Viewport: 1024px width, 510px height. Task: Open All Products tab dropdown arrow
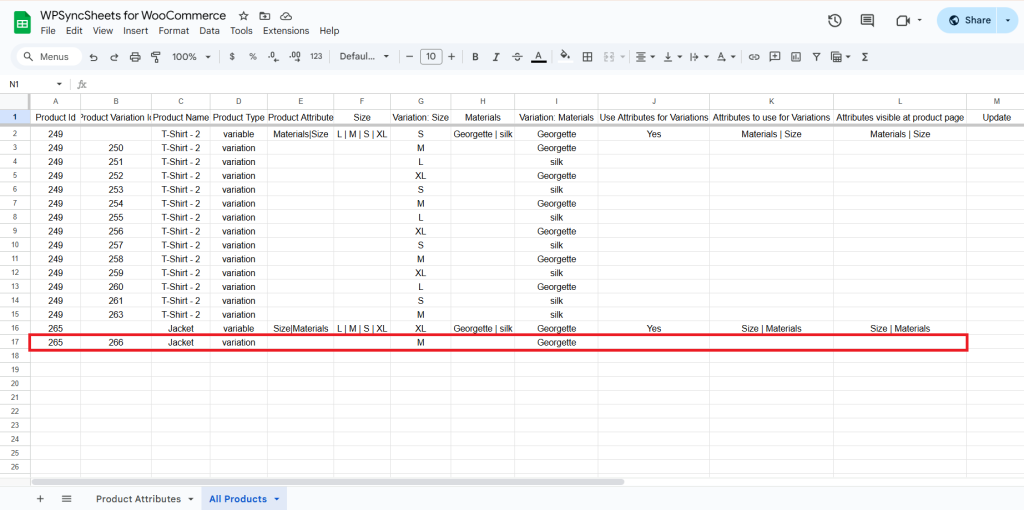click(277, 499)
